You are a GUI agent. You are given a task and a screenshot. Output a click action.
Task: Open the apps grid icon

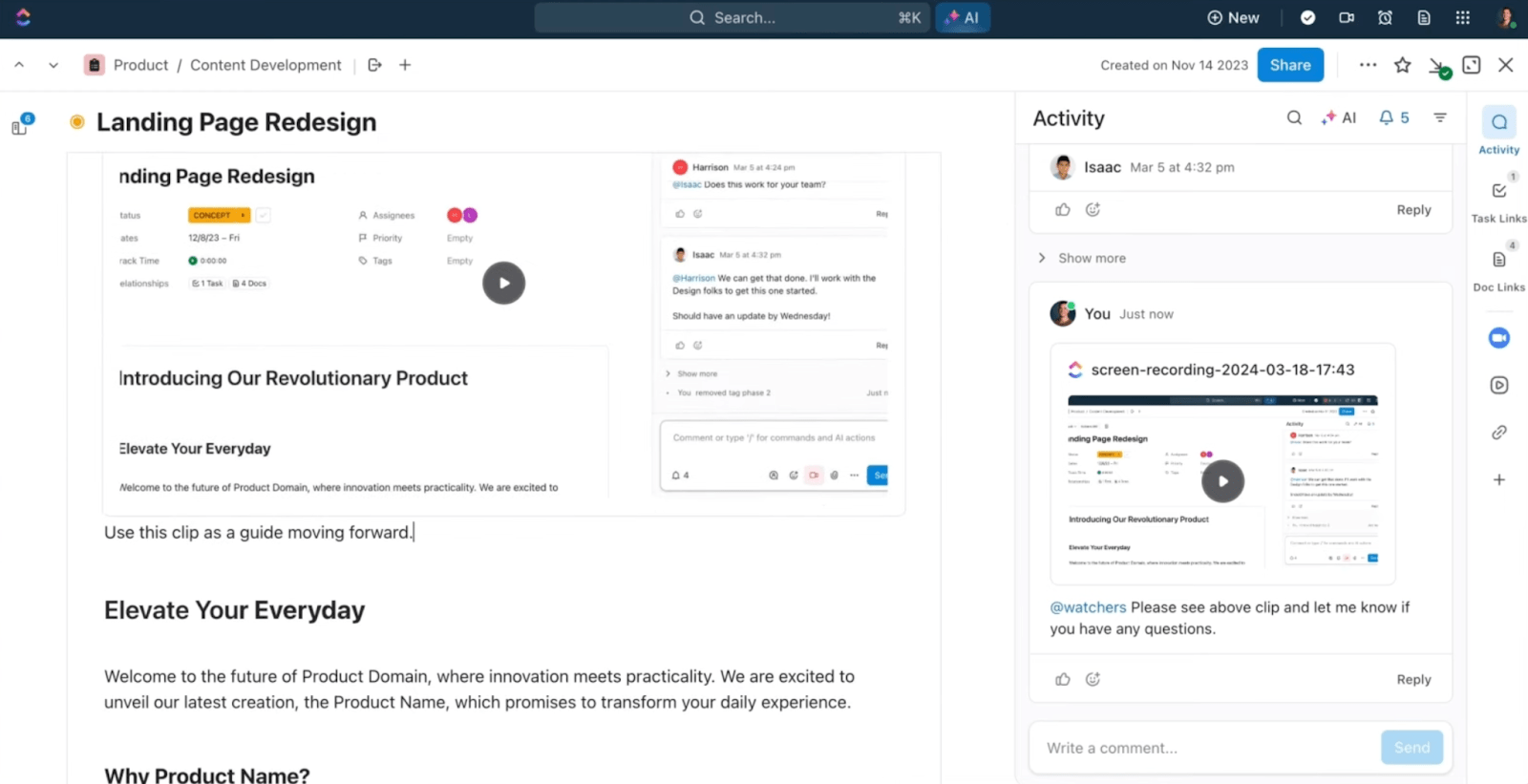1462,17
